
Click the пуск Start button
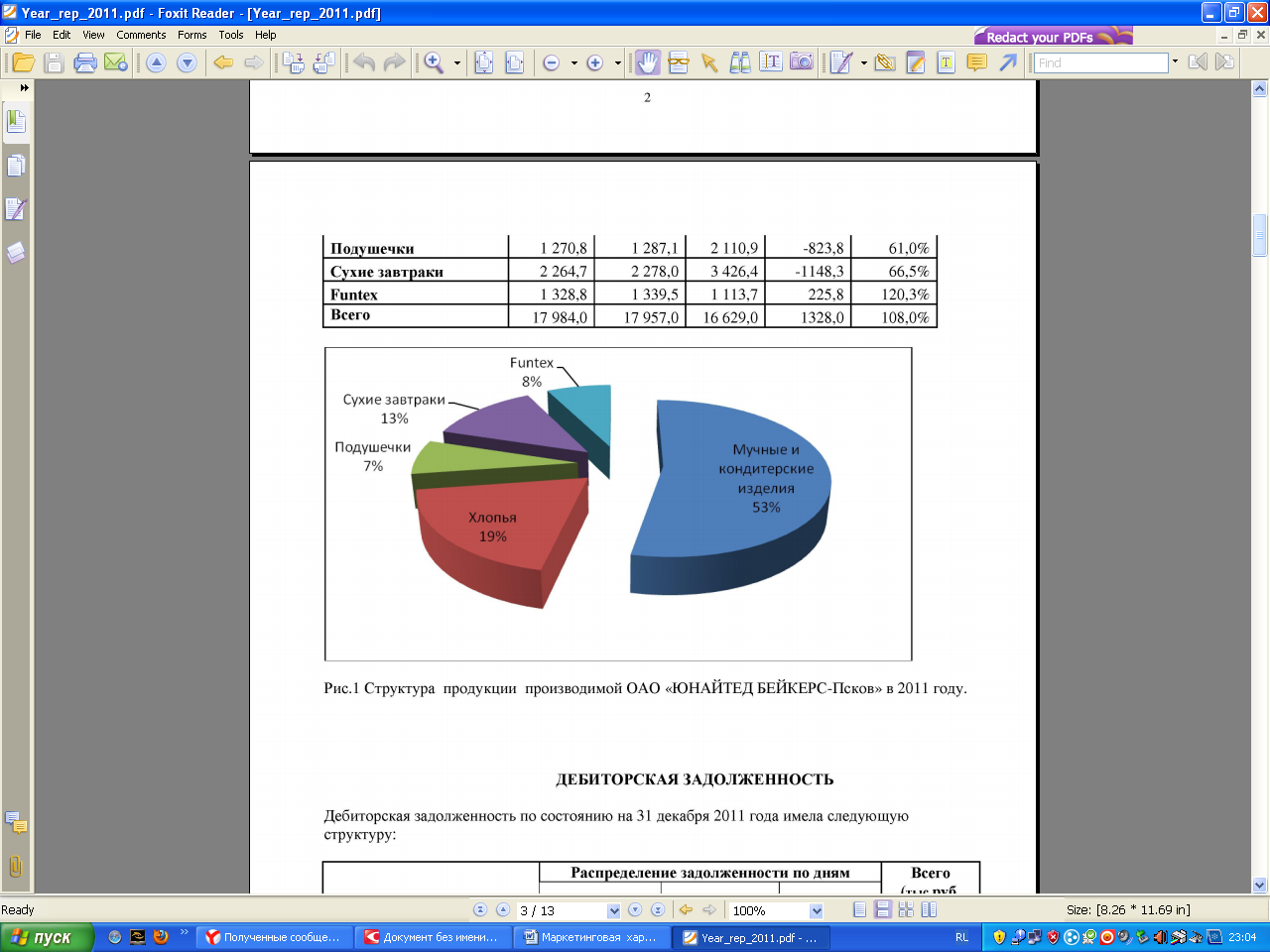click(x=47, y=937)
